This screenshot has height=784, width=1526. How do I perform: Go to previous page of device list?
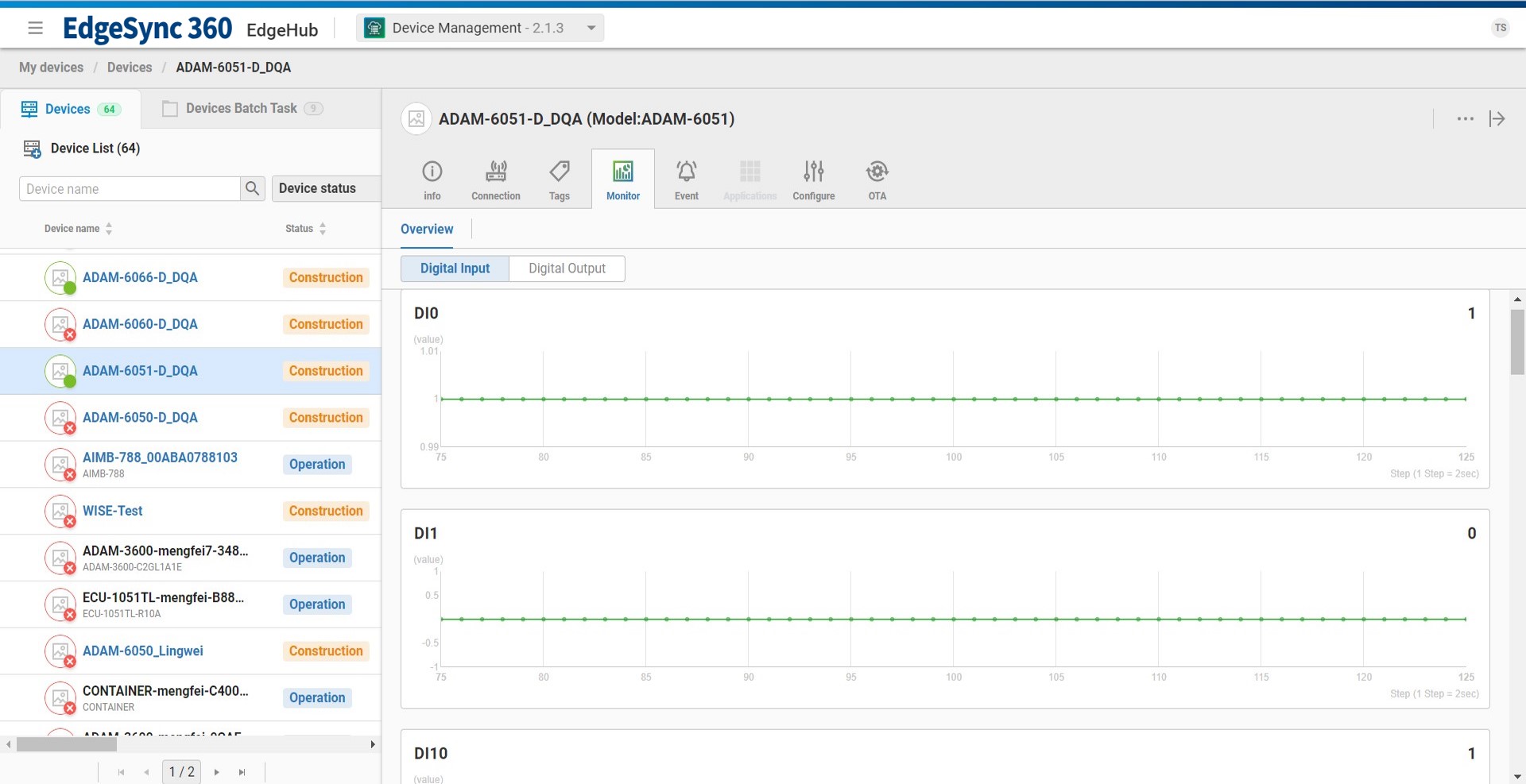pos(146,772)
